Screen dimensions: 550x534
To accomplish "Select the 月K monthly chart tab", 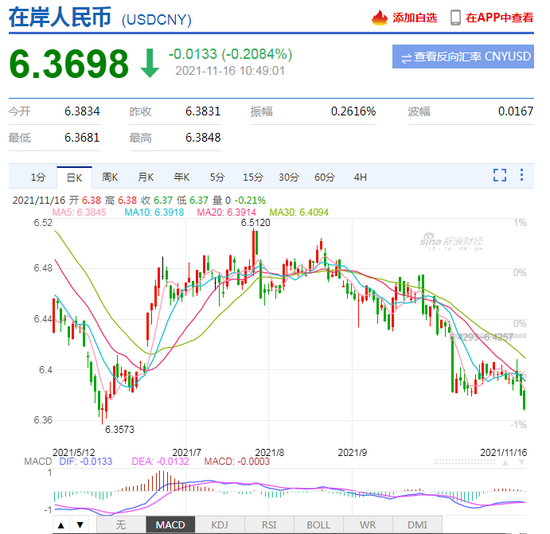I will (146, 178).
